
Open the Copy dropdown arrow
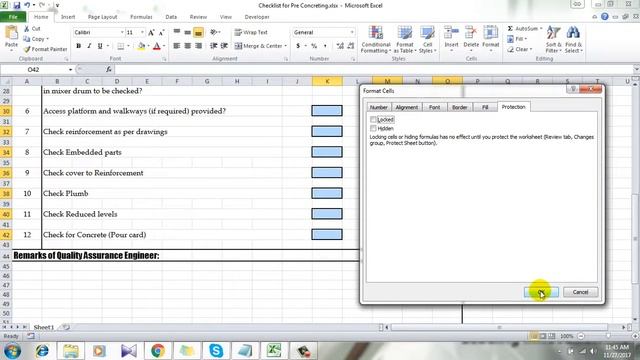click(x=48, y=39)
